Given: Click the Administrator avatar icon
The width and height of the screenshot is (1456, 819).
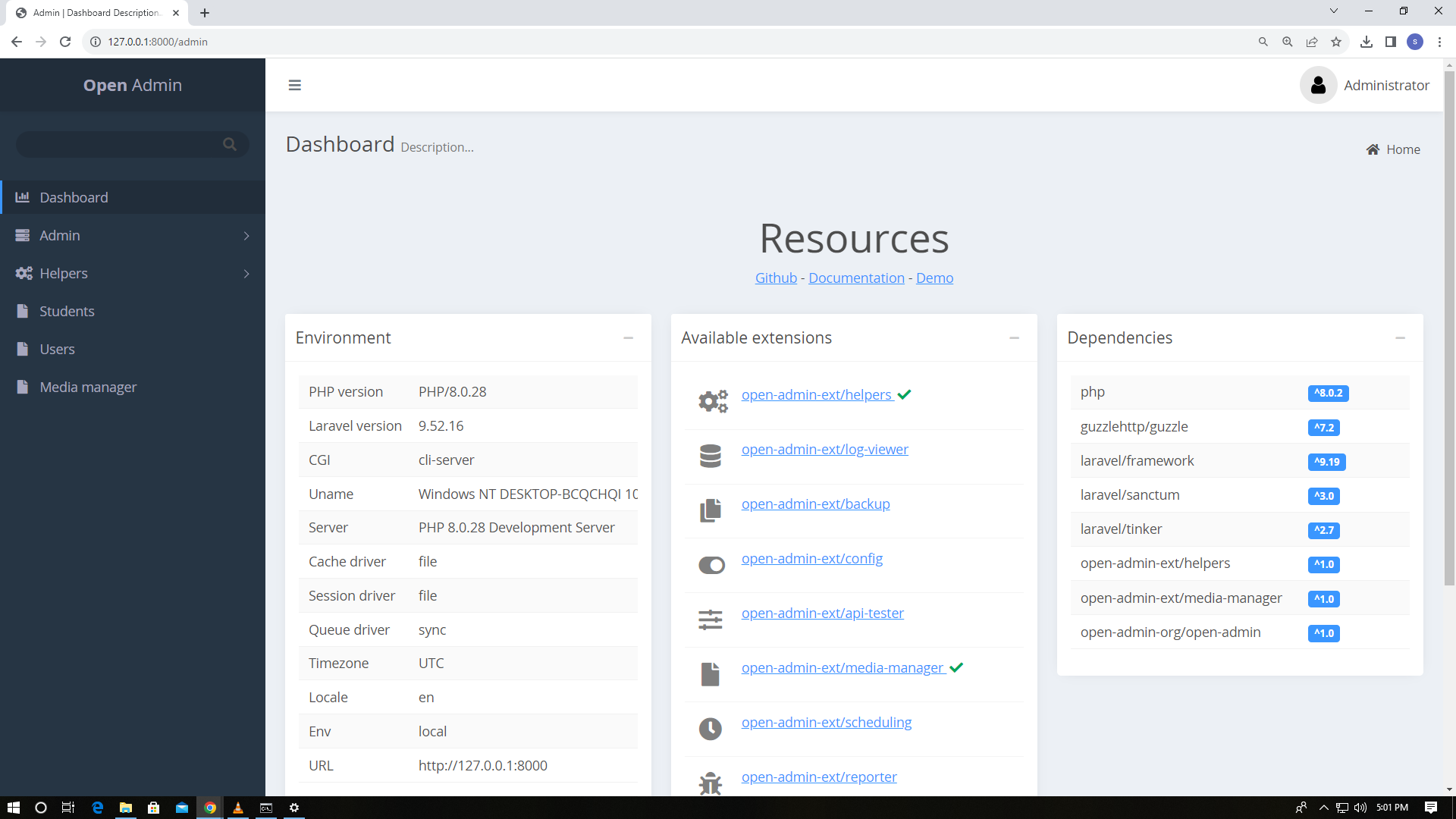Looking at the screenshot, I should pyautogui.click(x=1319, y=85).
